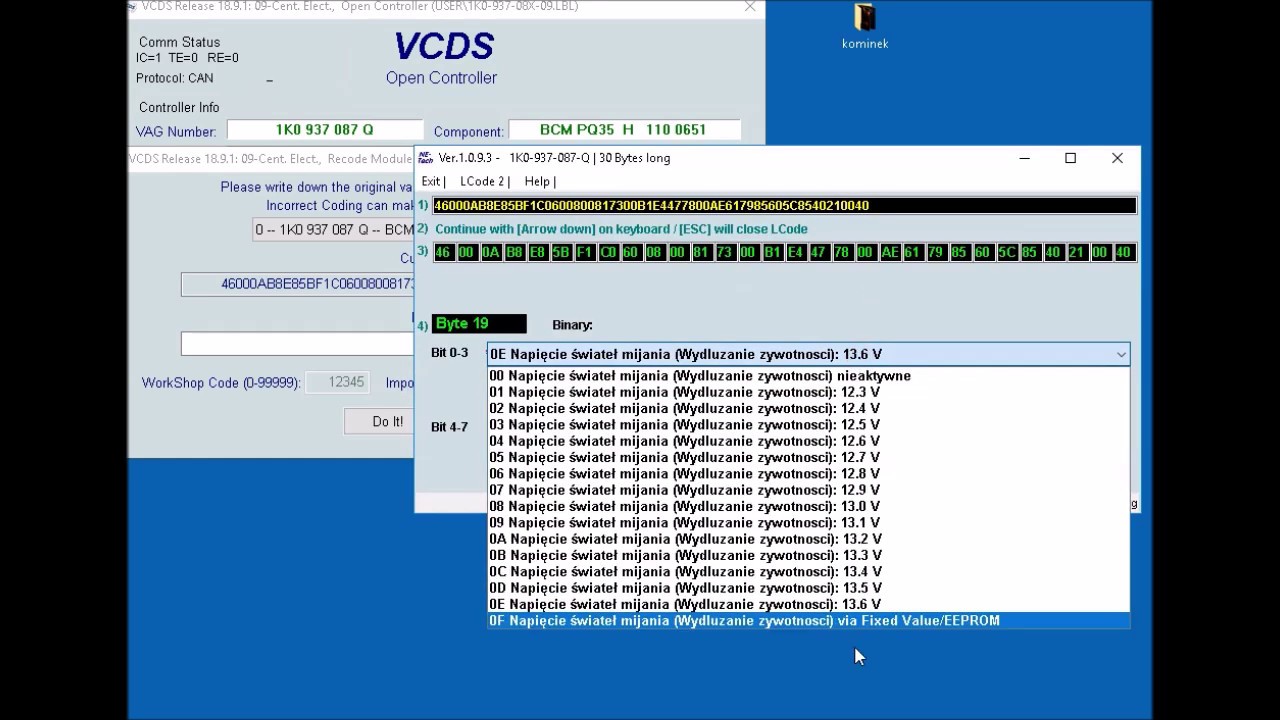The height and width of the screenshot is (720, 1280).
Task: Select byte F1 in byte row
Action: coord(584,253)
